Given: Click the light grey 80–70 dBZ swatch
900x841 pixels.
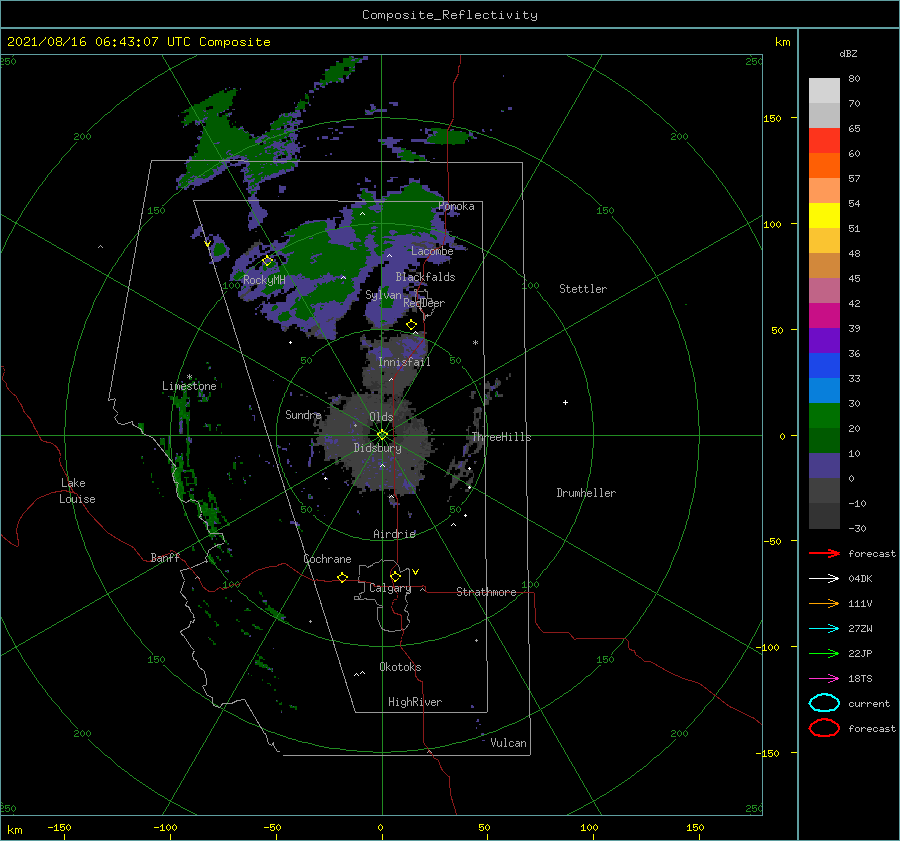Looking at the screenshot, I should click(824, 91).
